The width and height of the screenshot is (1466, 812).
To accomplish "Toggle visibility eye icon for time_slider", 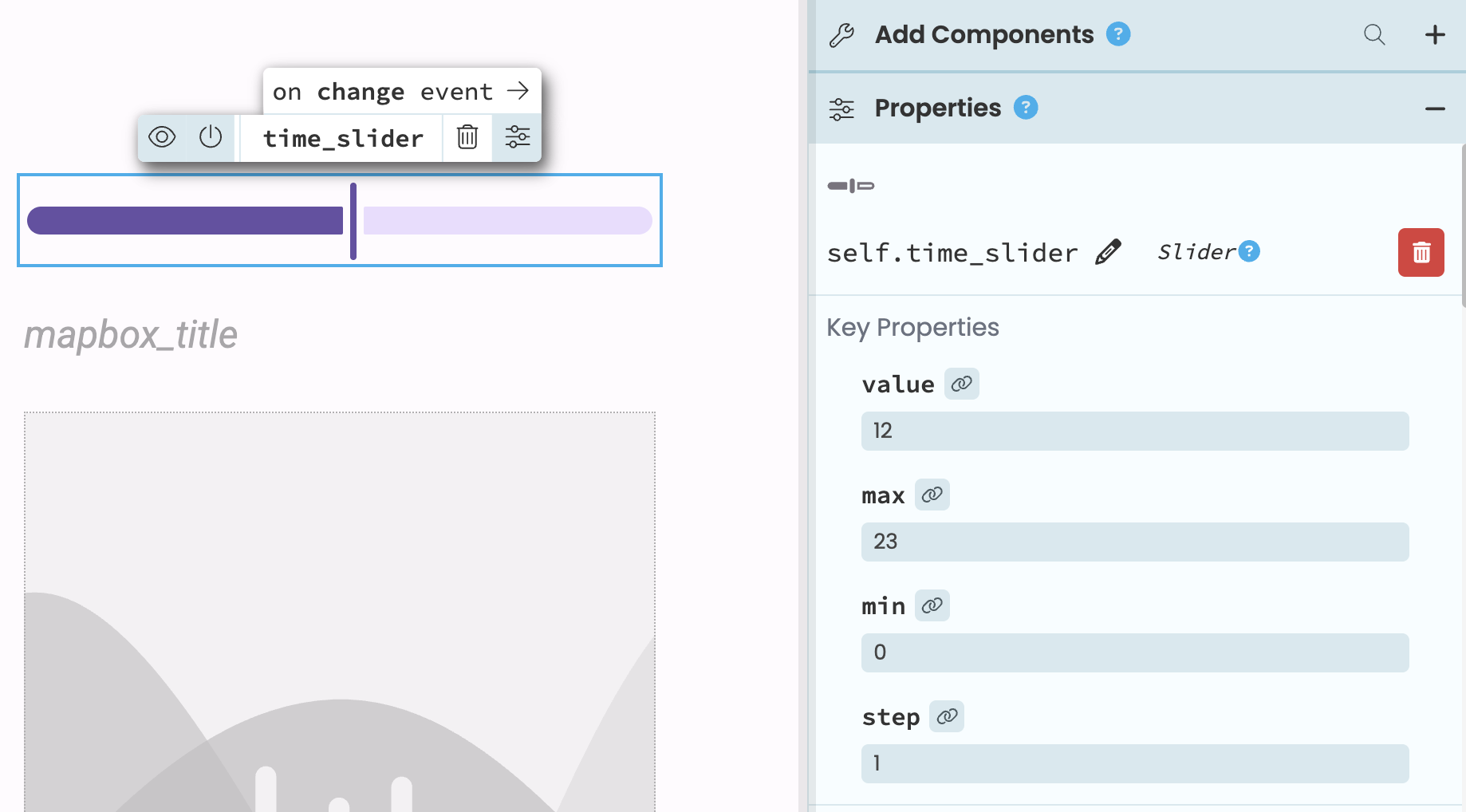I will (162, 137).
